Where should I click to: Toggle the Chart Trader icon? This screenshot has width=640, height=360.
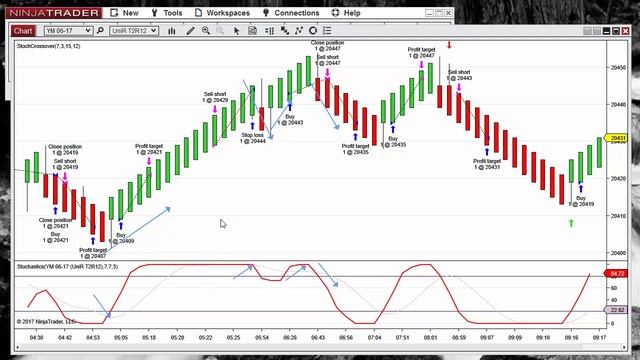point(252,31)
